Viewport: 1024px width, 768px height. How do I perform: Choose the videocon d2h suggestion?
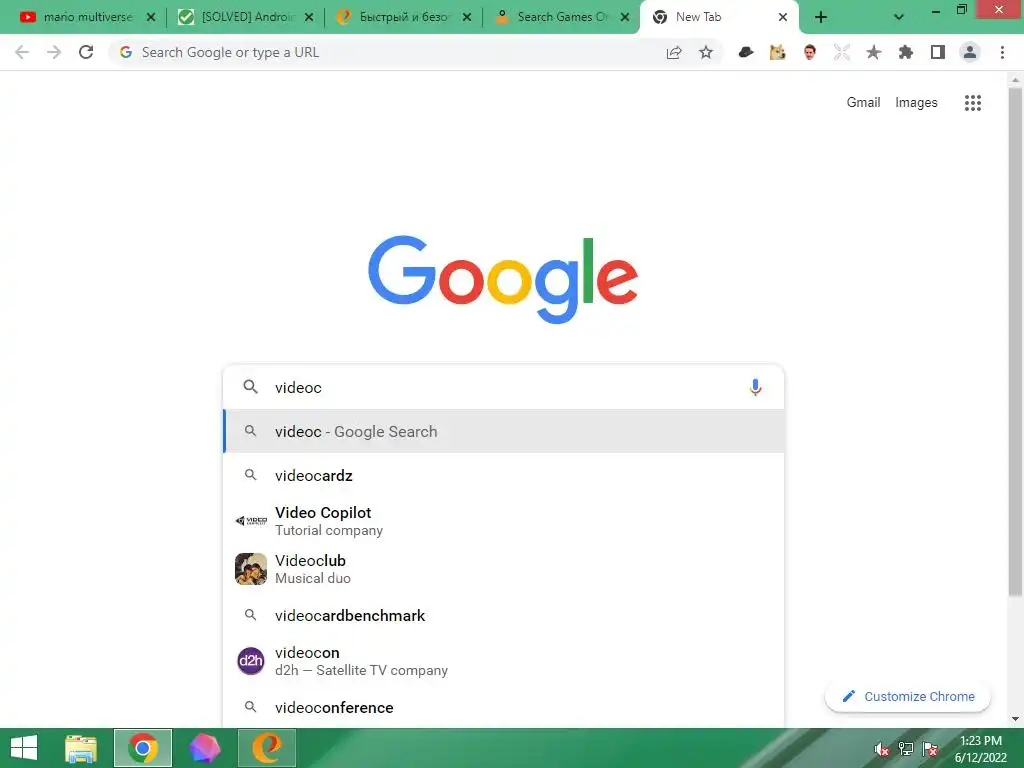(504, 661)
